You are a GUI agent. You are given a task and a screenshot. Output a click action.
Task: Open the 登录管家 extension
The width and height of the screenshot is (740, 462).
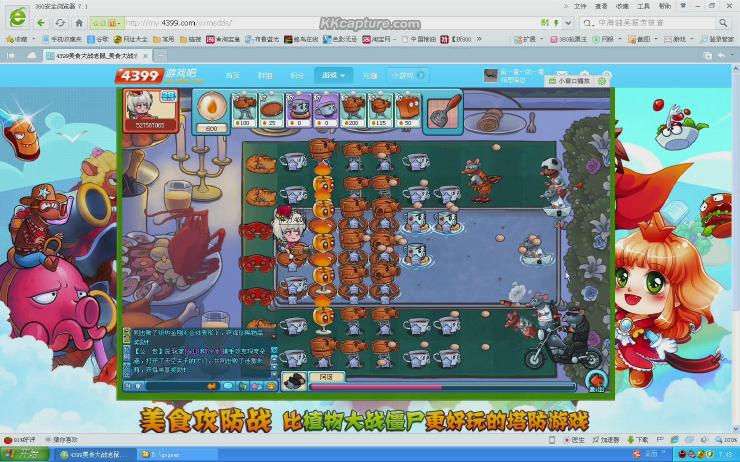(x=718, y=39)
